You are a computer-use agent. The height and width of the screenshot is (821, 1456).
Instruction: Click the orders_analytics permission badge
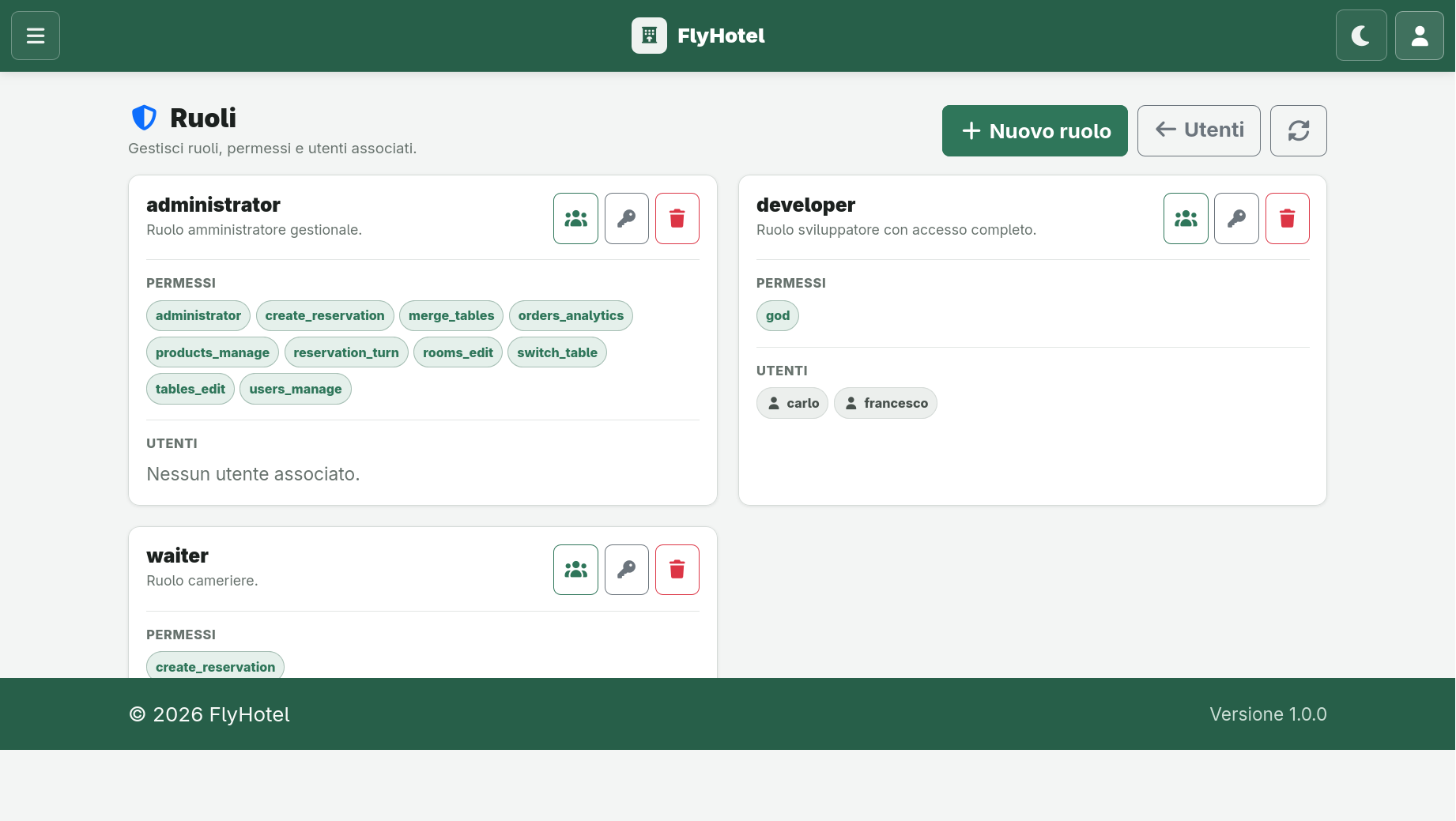tap(571, 316)
